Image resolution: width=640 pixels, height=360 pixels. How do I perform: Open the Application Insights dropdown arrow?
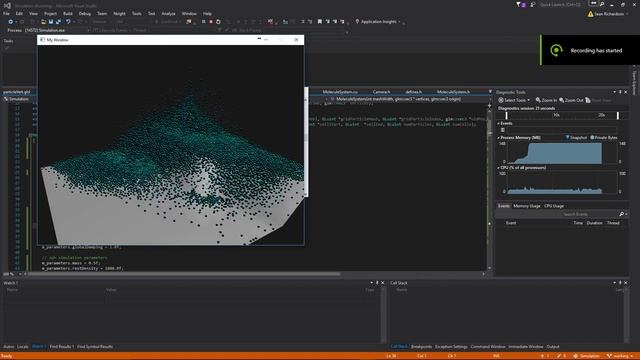(399, 22)
